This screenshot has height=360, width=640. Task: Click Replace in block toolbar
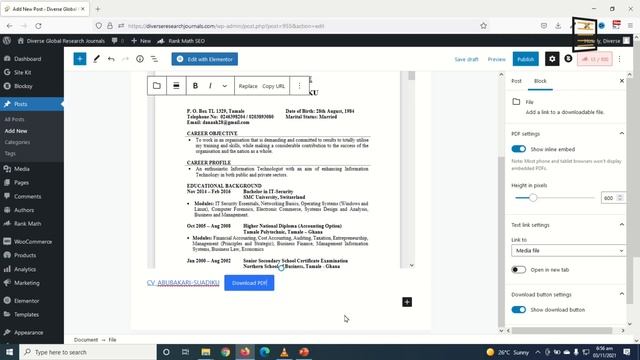point(248,86)
